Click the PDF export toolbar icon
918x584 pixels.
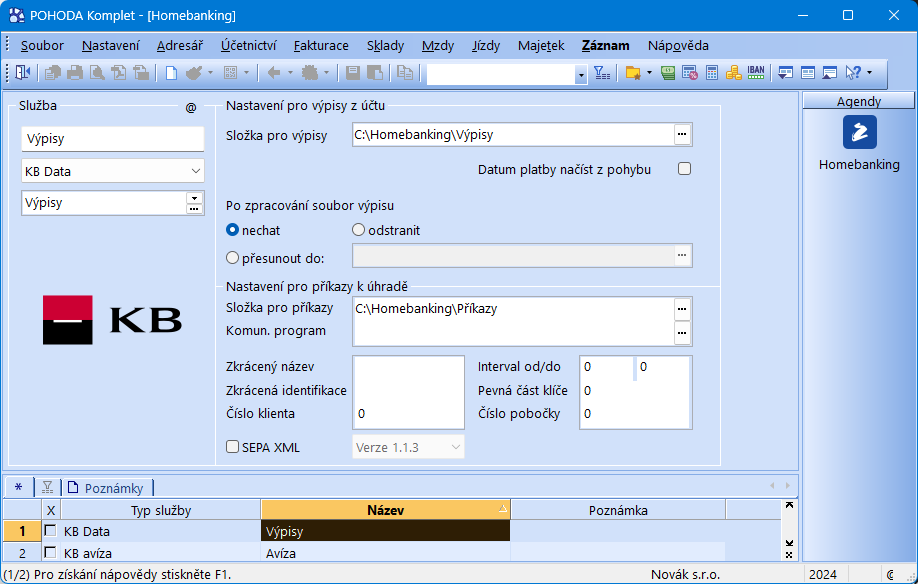[x=119, y=73]
